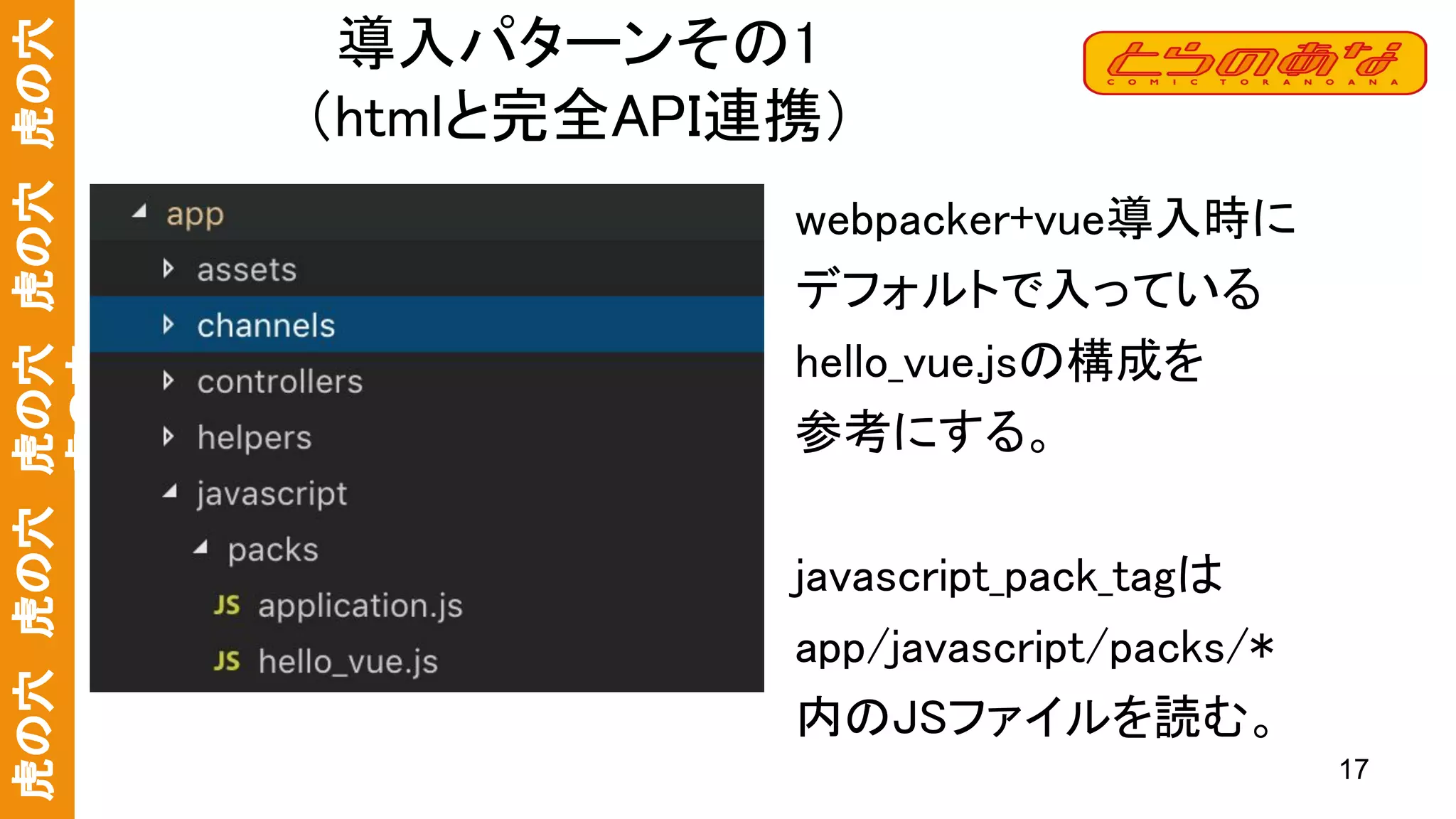Select the packs folder
1456x819 pixels.
pyautogui.click(x=273, y=550)
